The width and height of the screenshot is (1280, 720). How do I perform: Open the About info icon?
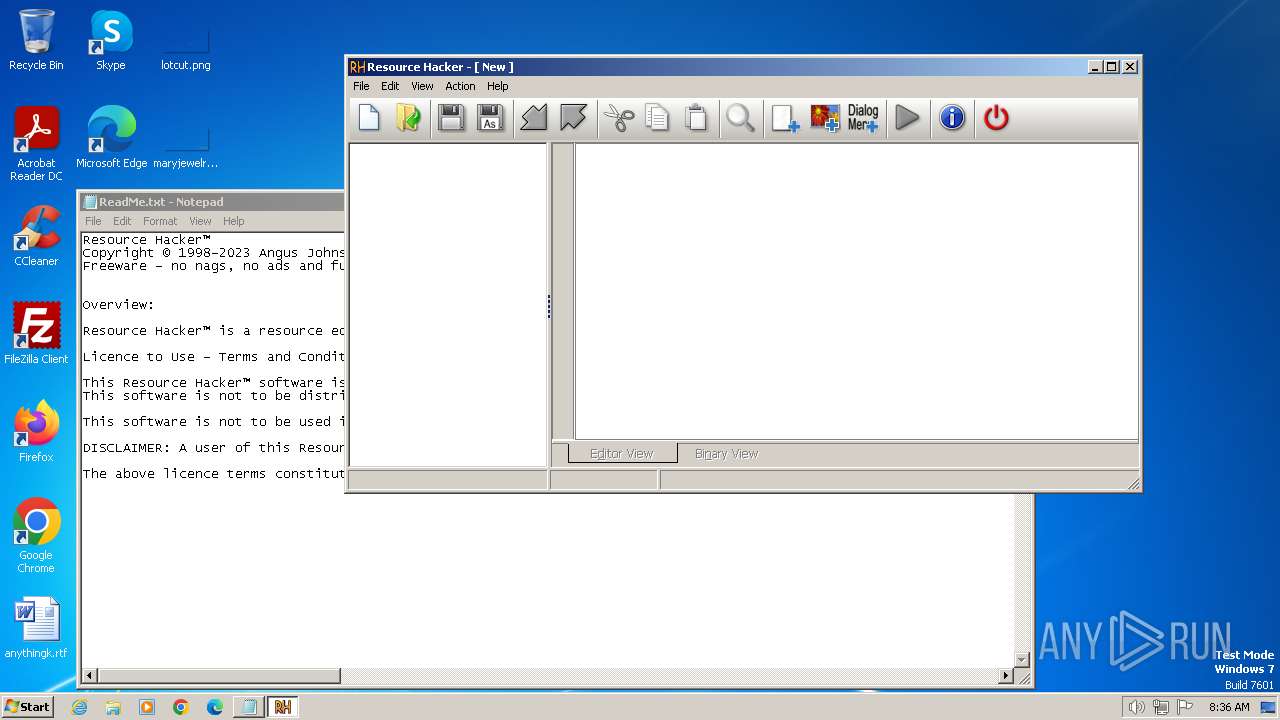coord(952,118)
